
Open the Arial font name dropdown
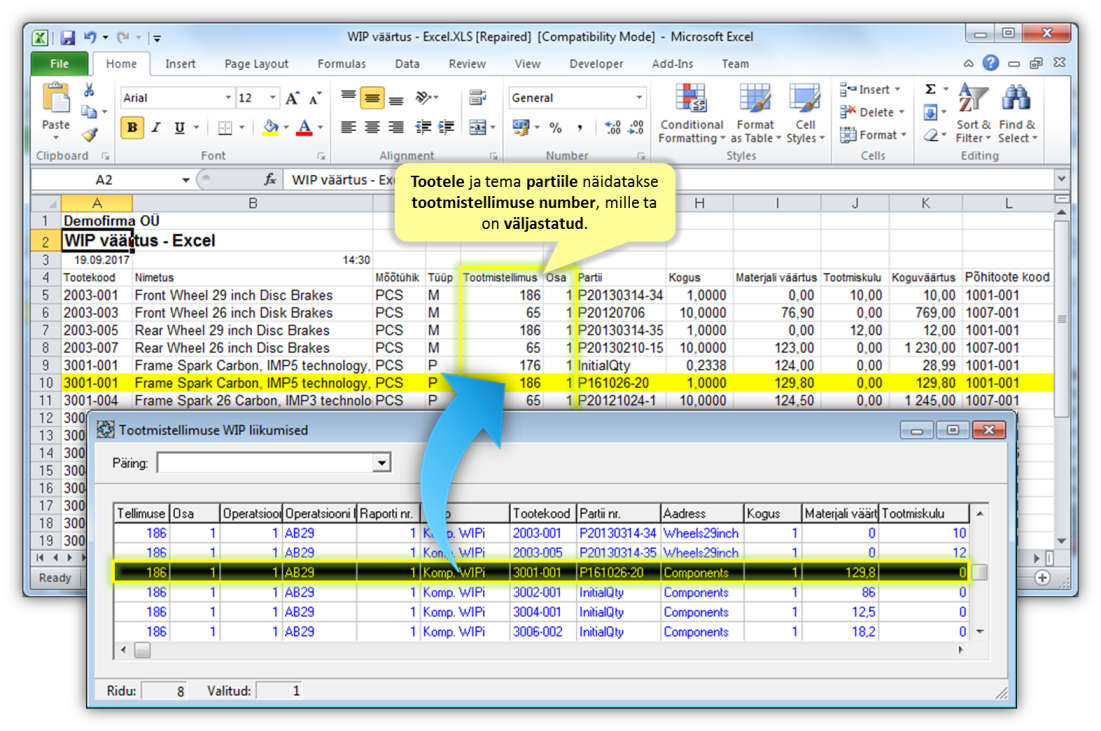[228, 98]
